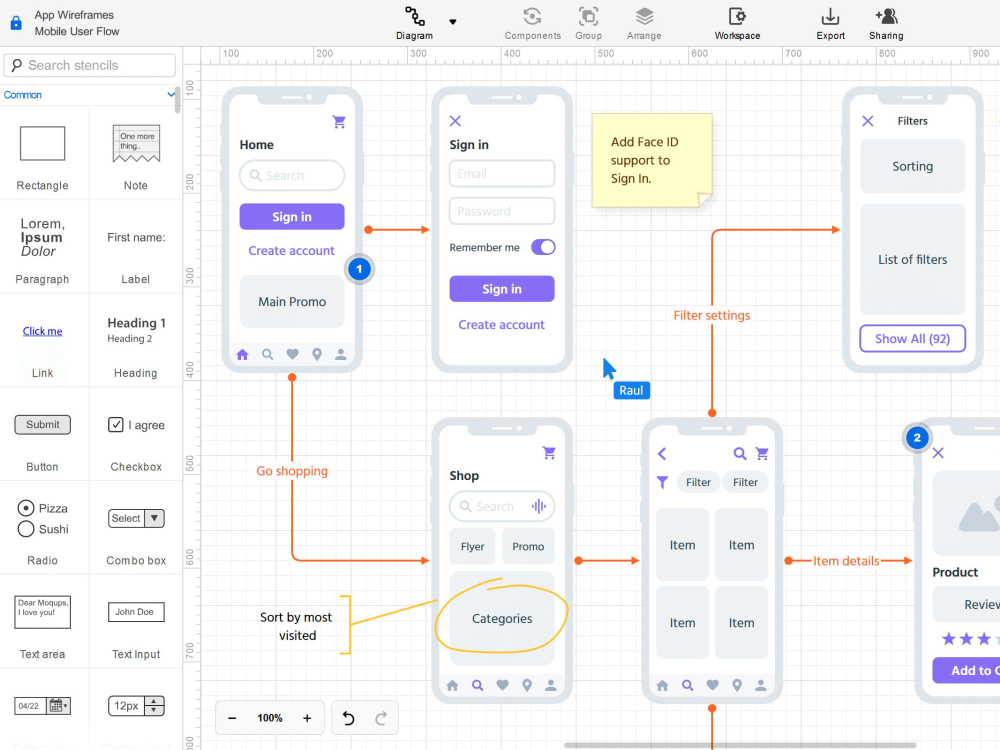Zoom out with the minus button
Image resolution: width=1000 pixels, height=750 pixels.
(232, 718)
